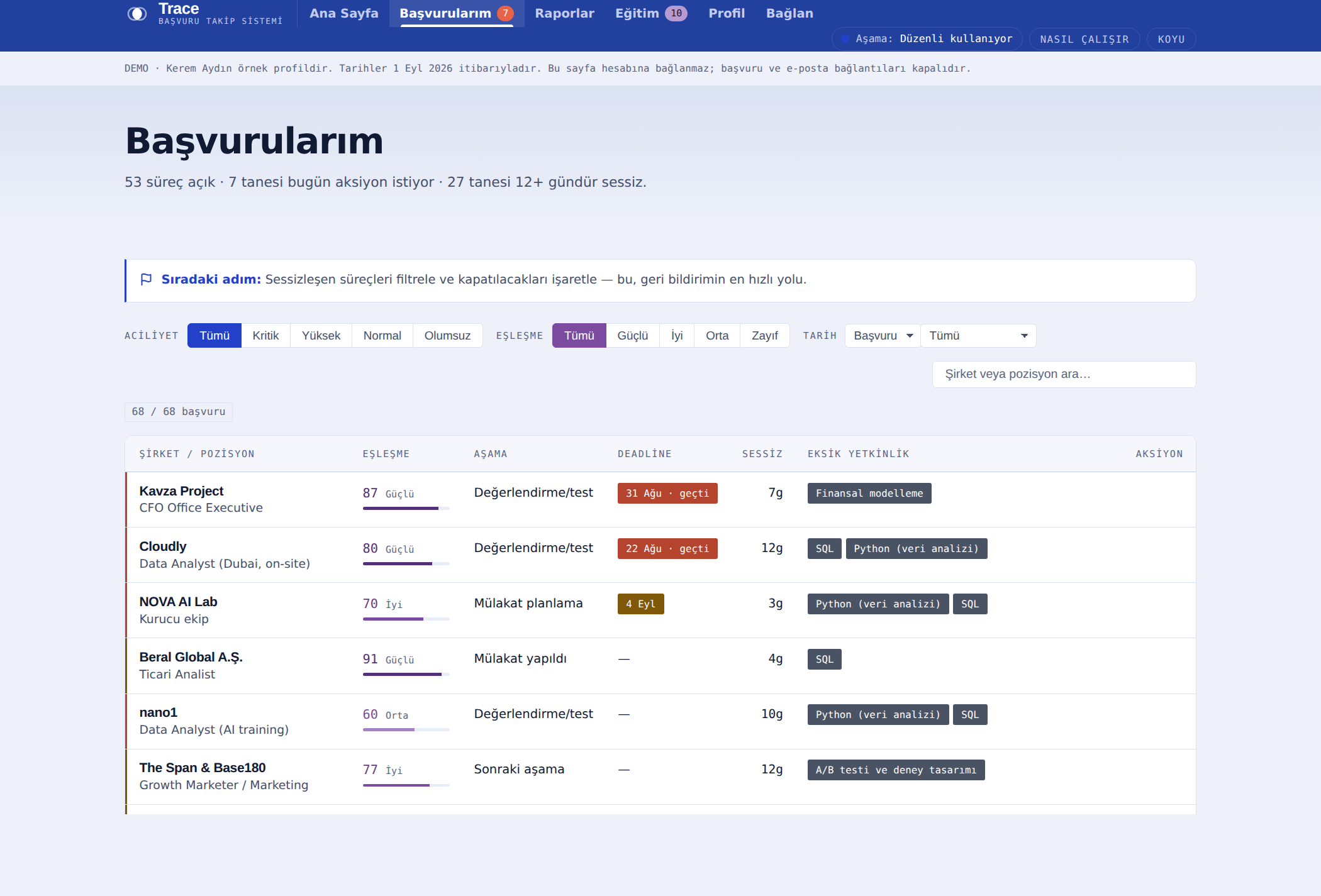This screenshot has width=1321, height=896.
Task: Click the DEADLİNE column header
Action: [x=644, y=454]
